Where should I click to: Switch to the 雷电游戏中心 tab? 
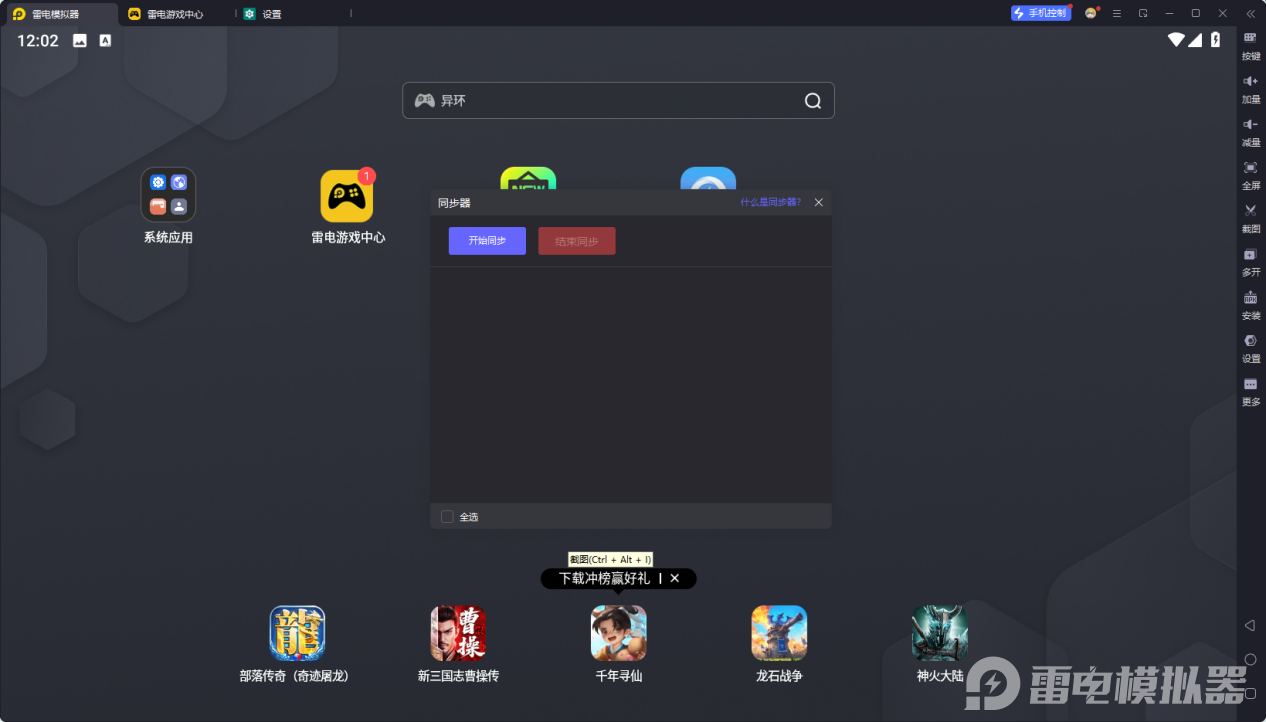coord(175,14)
